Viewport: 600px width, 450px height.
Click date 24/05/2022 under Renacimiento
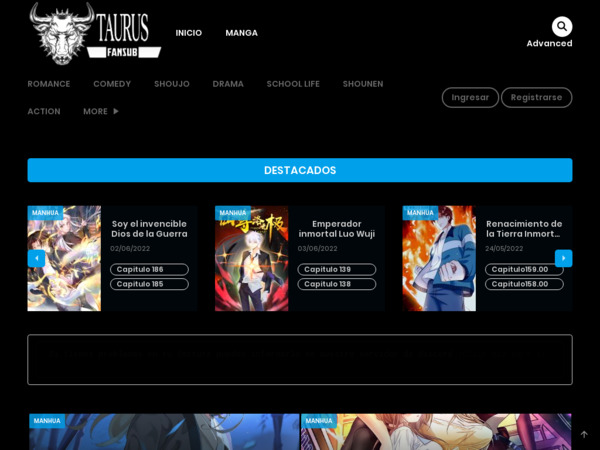504,249
